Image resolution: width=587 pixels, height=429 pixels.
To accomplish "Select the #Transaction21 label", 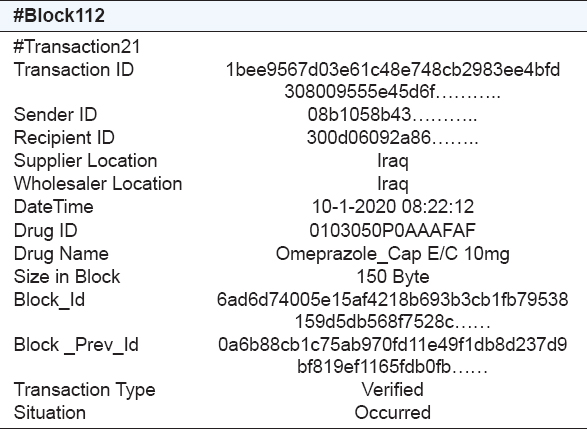I will point(77,47).
